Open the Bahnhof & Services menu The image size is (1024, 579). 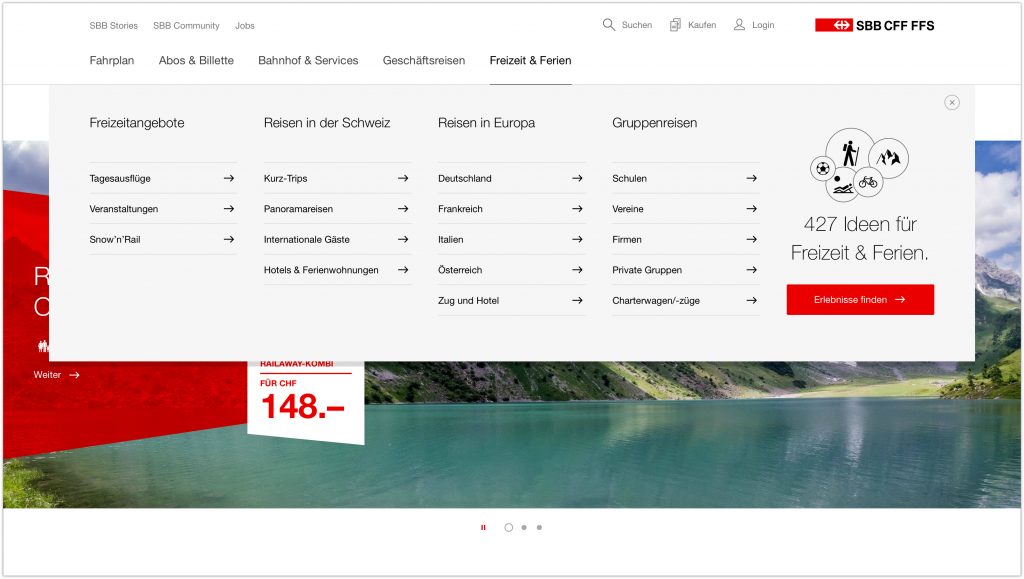pyautogui.click(x=308, y=60)
